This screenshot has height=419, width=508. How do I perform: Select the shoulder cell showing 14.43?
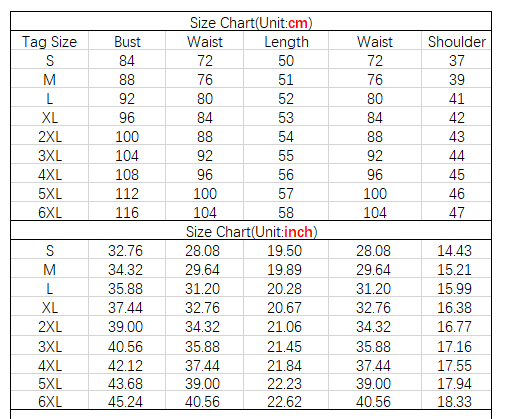[x=456, y=250]
